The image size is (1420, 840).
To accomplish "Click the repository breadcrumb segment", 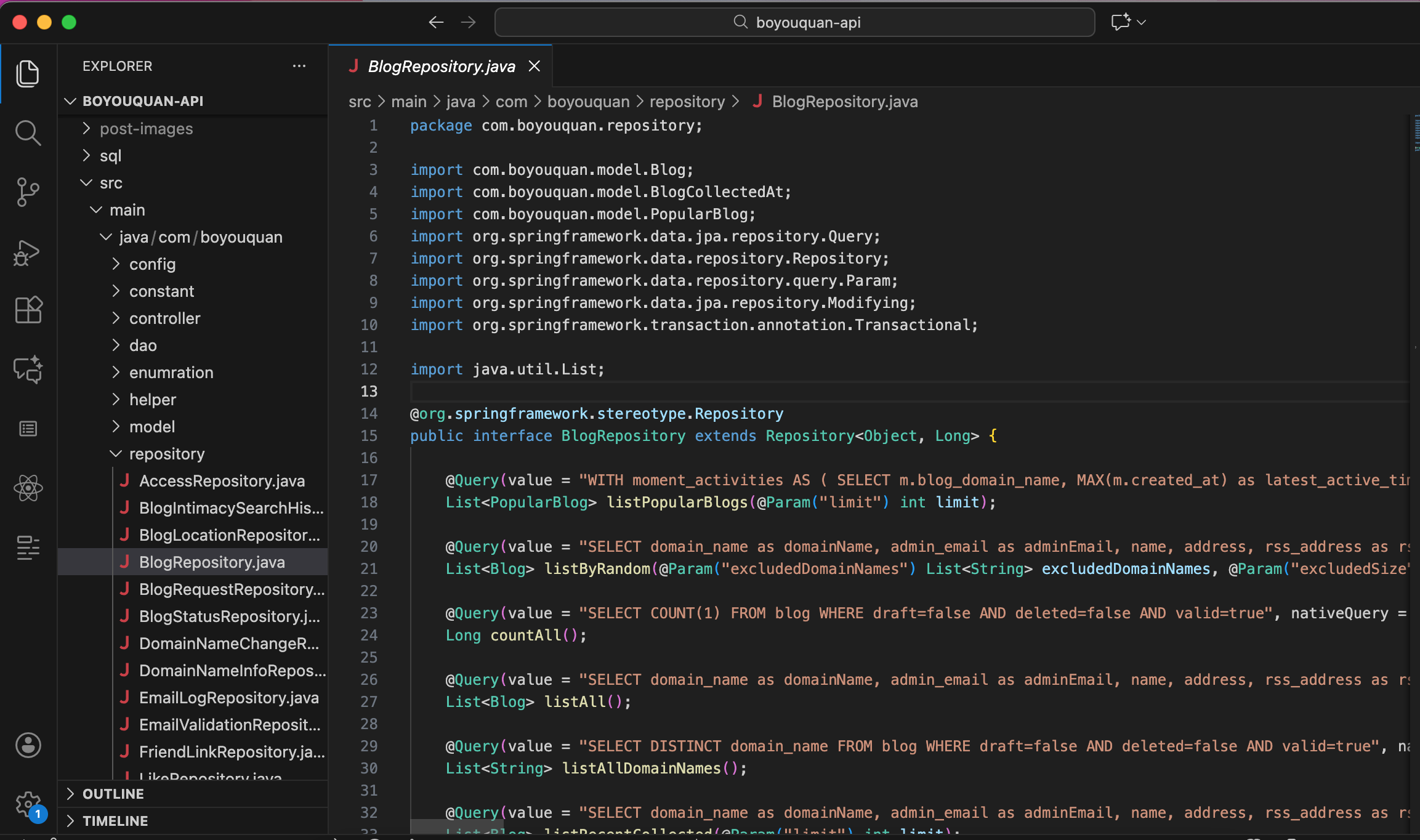I will pos(687,102).
